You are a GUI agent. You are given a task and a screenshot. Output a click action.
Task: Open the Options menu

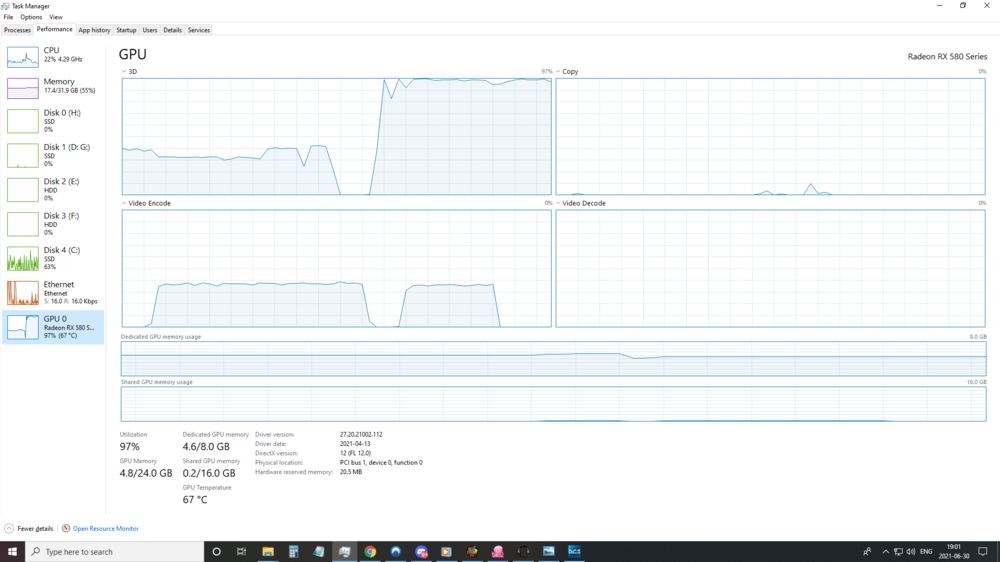coord(31,17)
